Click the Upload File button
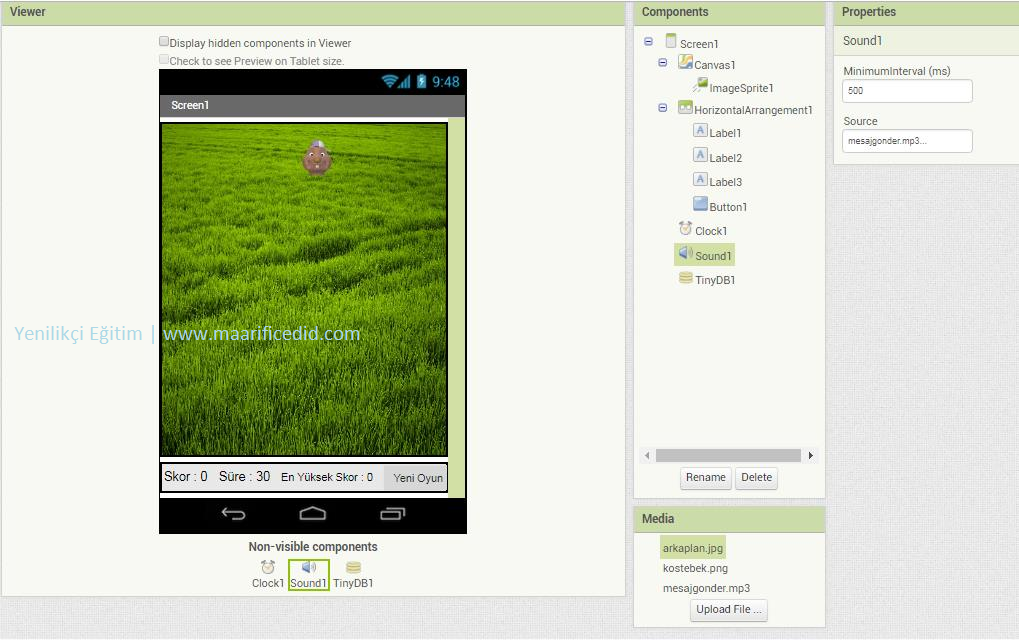1019x640 pixels. [x=729, y=609]
